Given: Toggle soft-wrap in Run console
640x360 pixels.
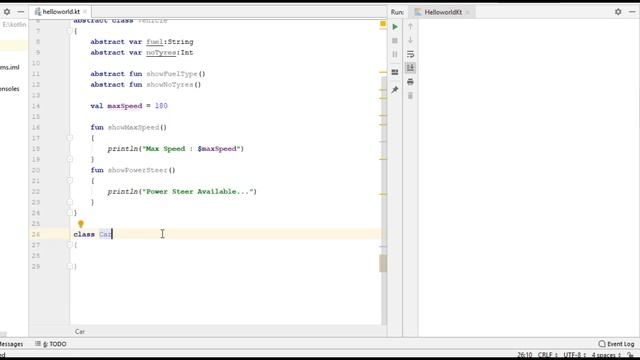Looking at the screenshot, I should point(410,54).
